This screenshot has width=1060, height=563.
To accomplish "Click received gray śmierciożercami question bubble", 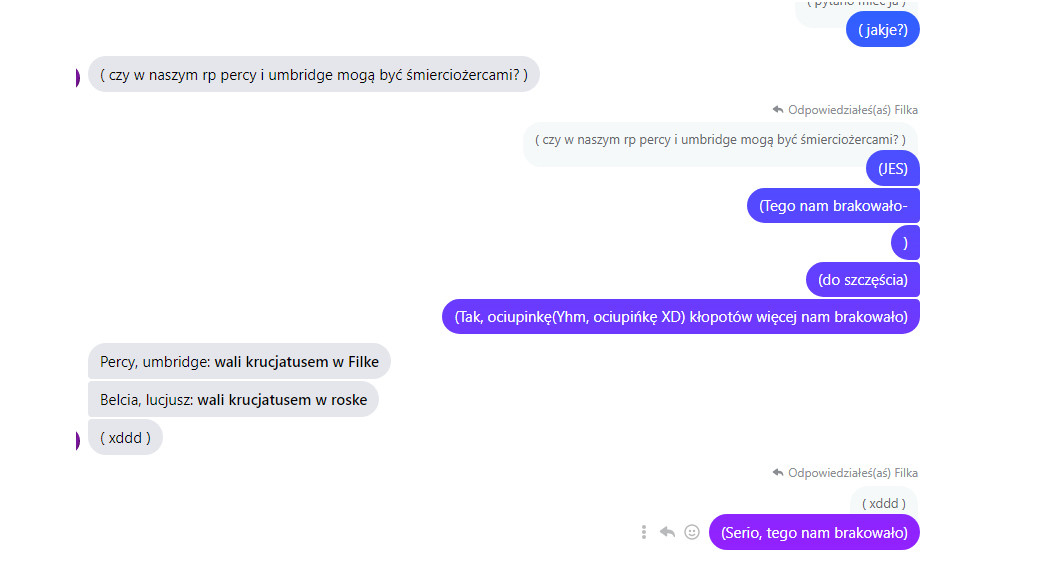I will click(314, 74).
